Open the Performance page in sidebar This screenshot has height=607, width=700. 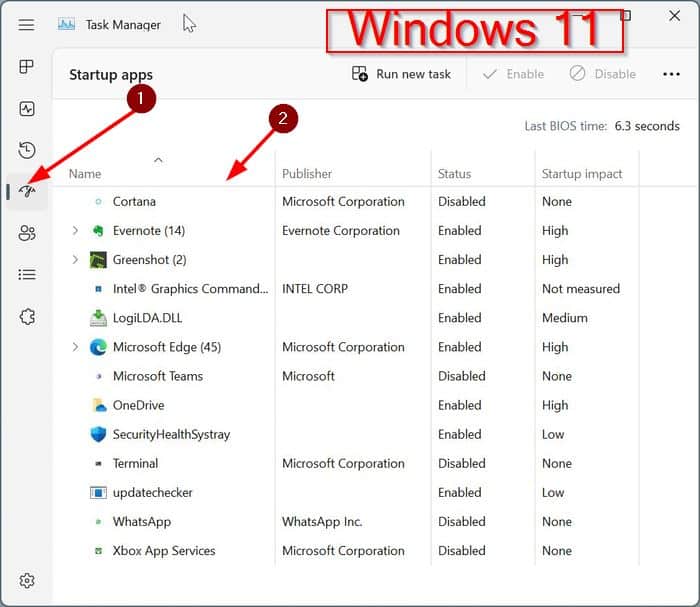[x=27, y=108]
